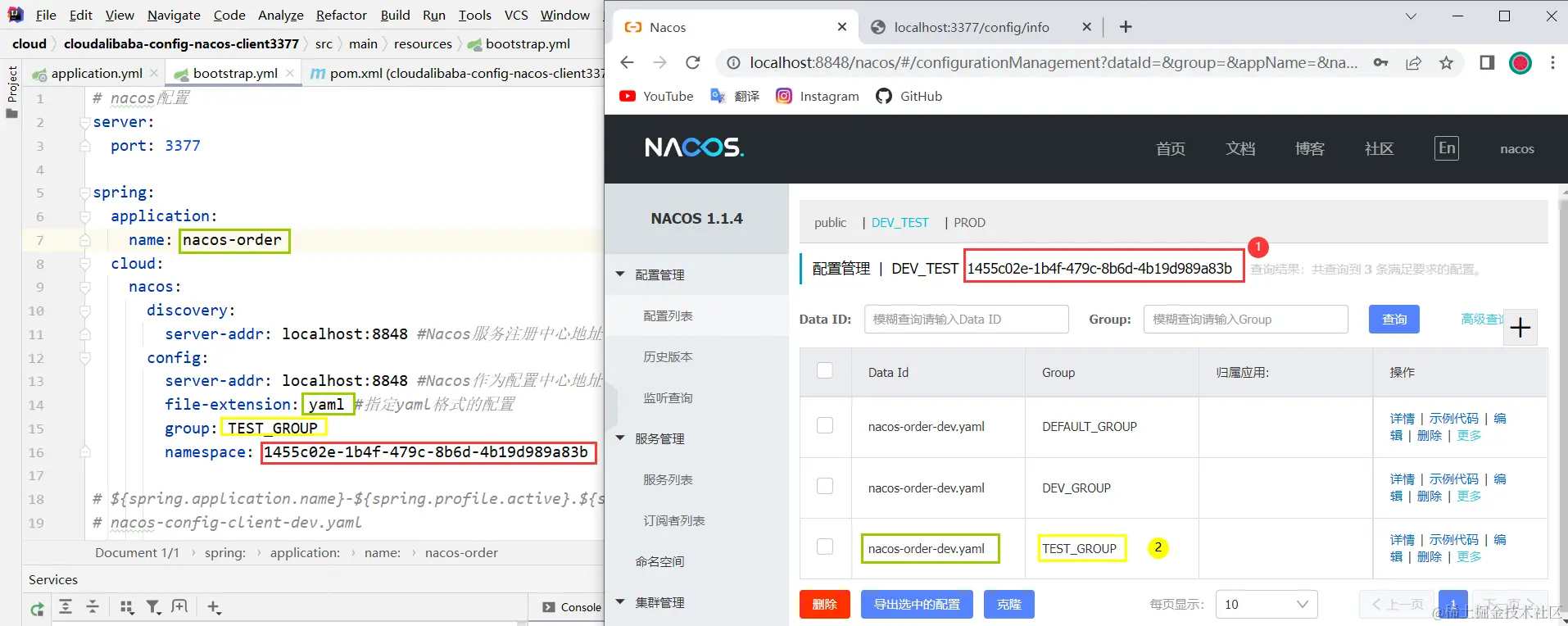Viewport: 1568px width, 626px height.
Task: Open the translate bookmark
Action: [x=734, y=96]
